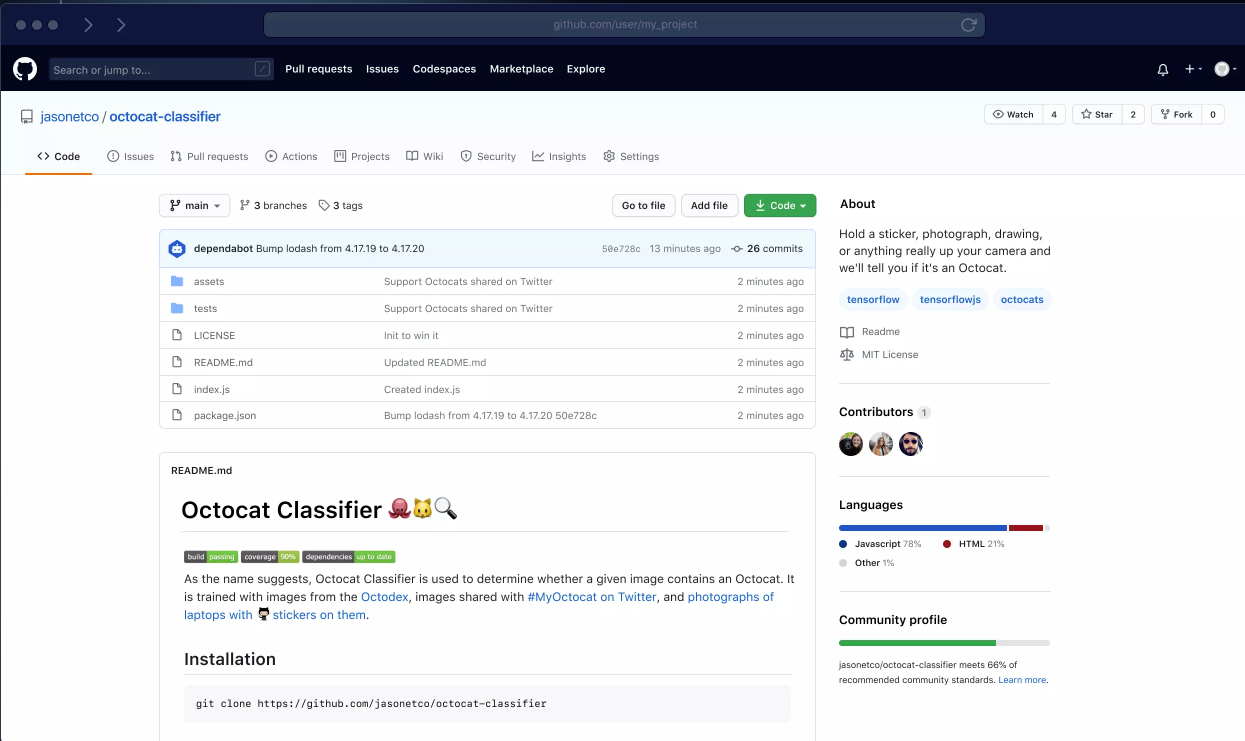Image resolution: width=1245 pixels, height=741 pixels.
Task: Click the Watch button
Action: [x=1013, y=115]
